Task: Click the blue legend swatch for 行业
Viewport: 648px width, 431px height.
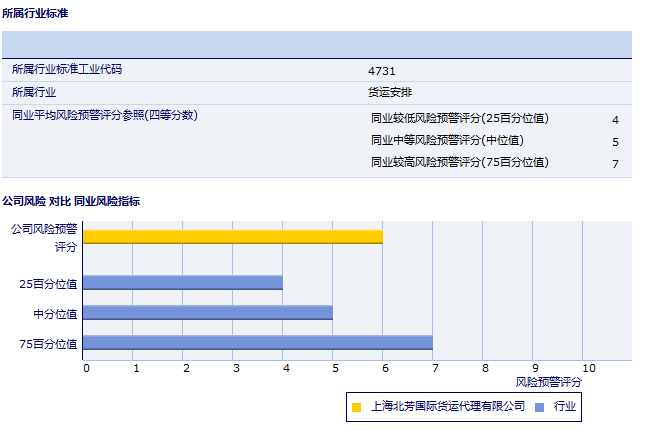Action: pos(540,407)
